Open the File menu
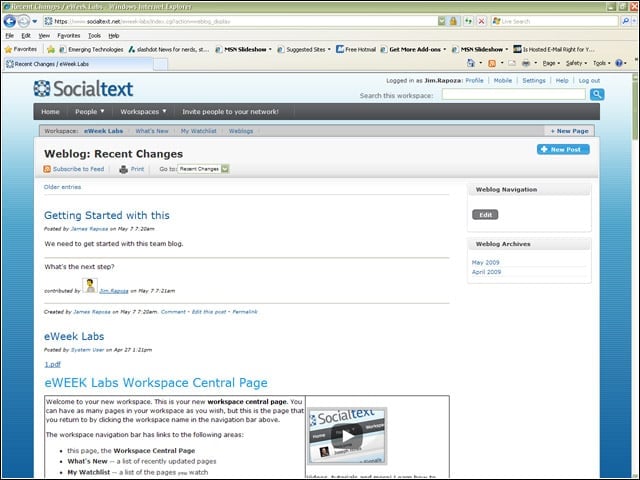 [9, 36]
